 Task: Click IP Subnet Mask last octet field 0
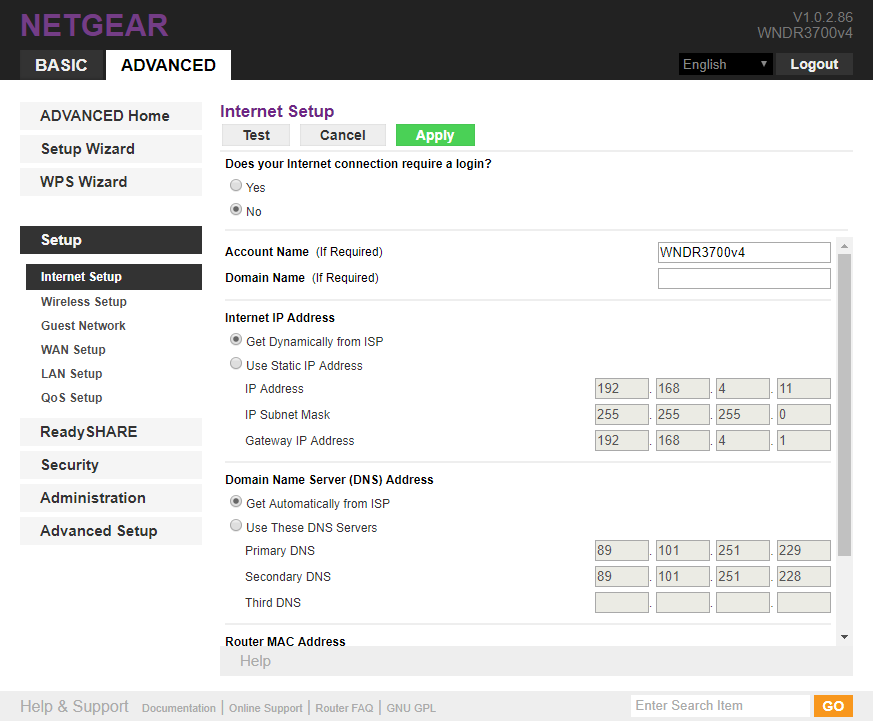pyautogui.click(x=803, y=415)
